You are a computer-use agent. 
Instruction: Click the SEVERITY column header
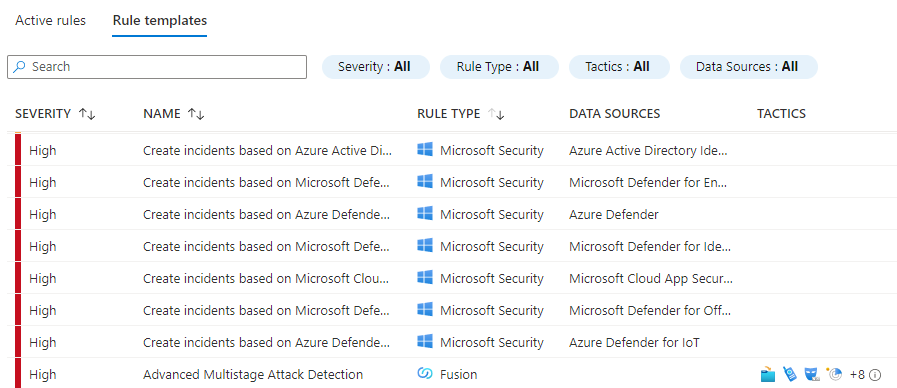click(43, 114)
